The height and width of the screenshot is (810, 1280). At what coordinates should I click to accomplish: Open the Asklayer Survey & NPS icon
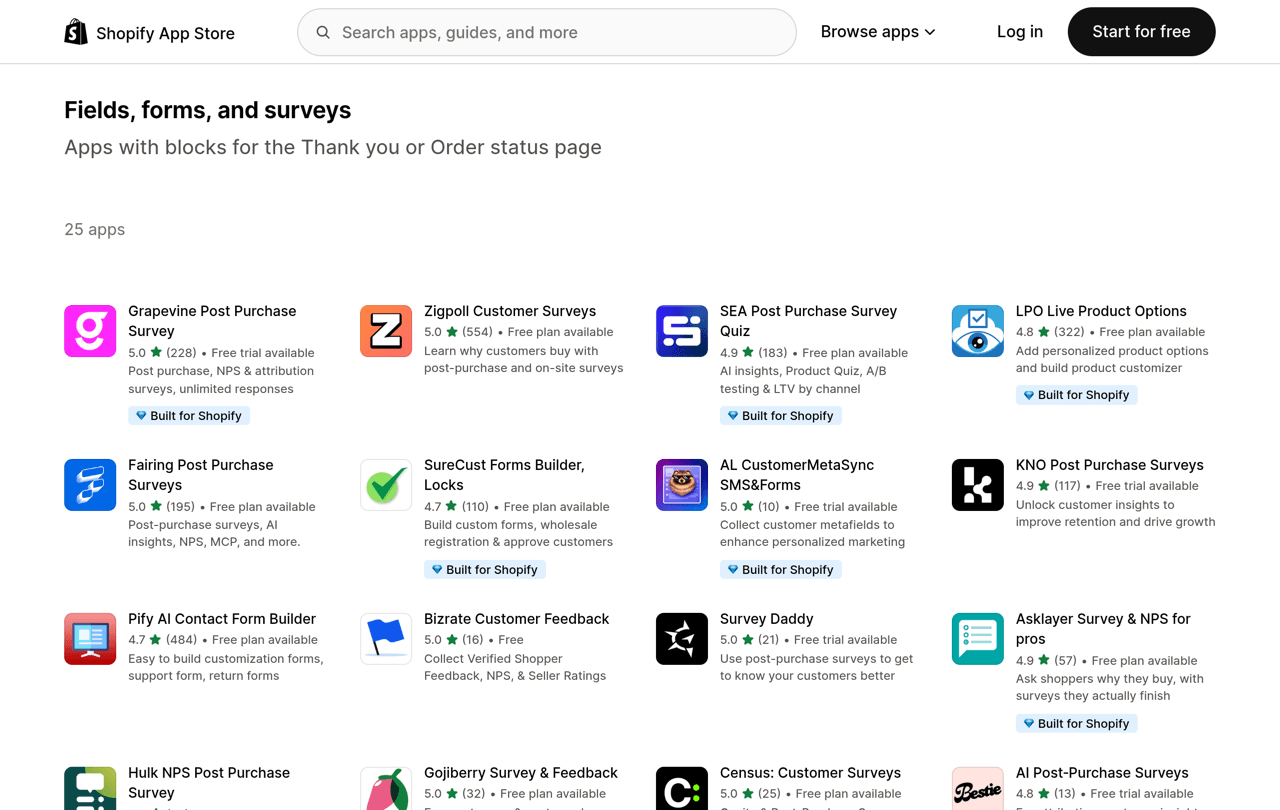[978, 639]
